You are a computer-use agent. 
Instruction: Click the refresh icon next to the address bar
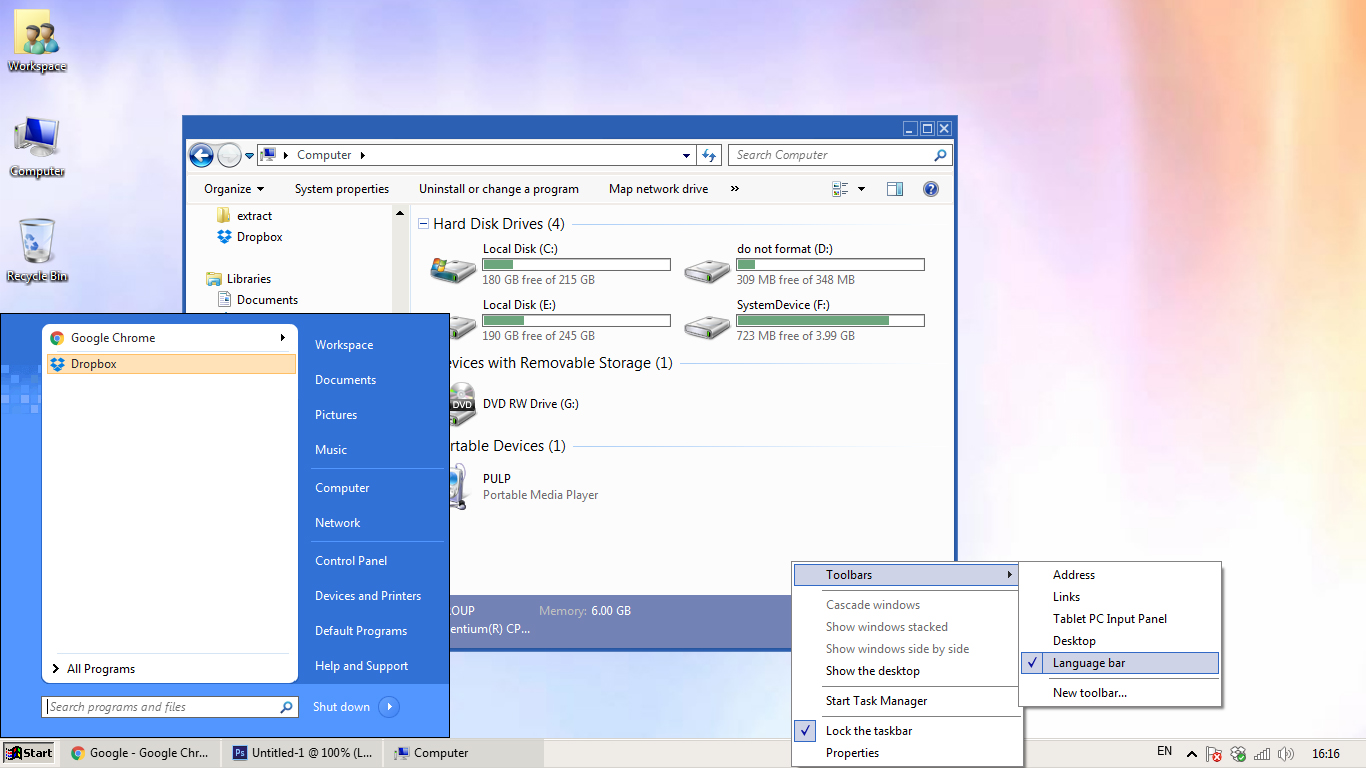pyautogui.click(x=709, y=155)
